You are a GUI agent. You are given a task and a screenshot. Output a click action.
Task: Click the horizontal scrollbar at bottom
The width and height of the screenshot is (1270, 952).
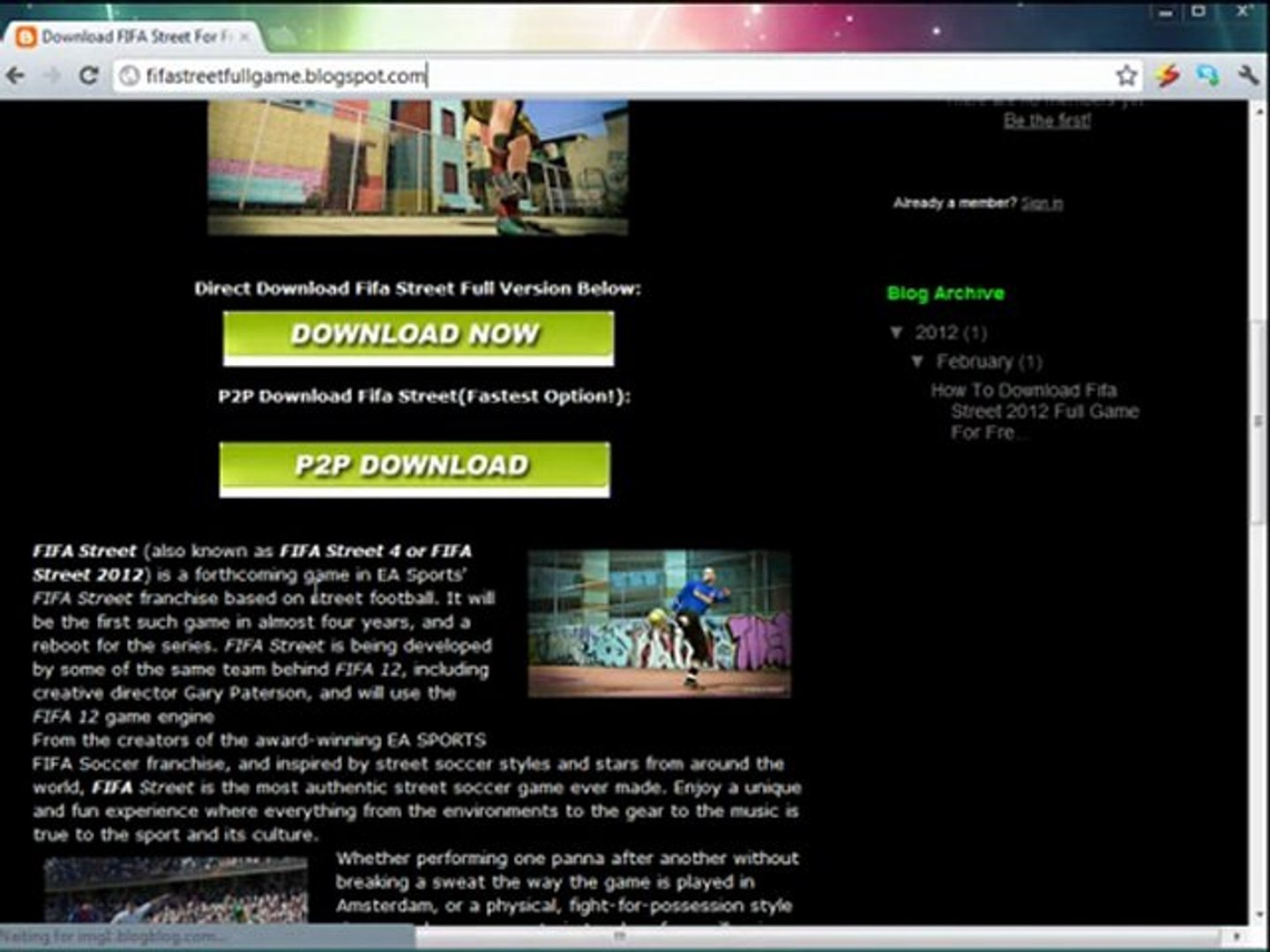[617, 936]
